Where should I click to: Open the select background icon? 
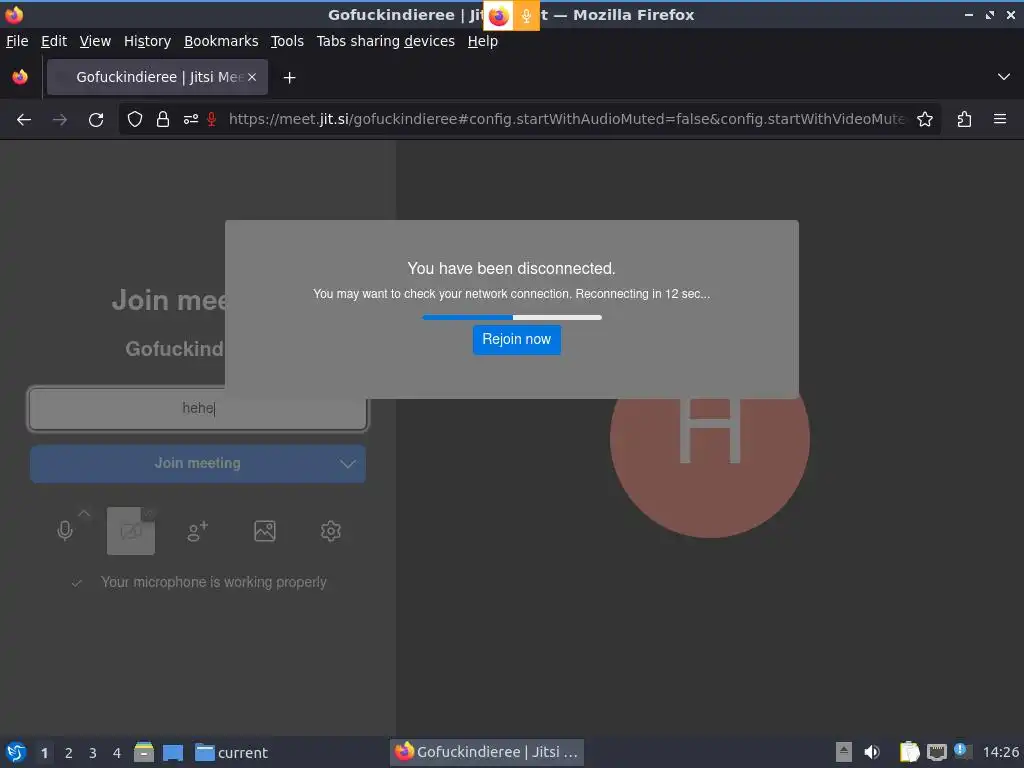(x=264, y=531)
